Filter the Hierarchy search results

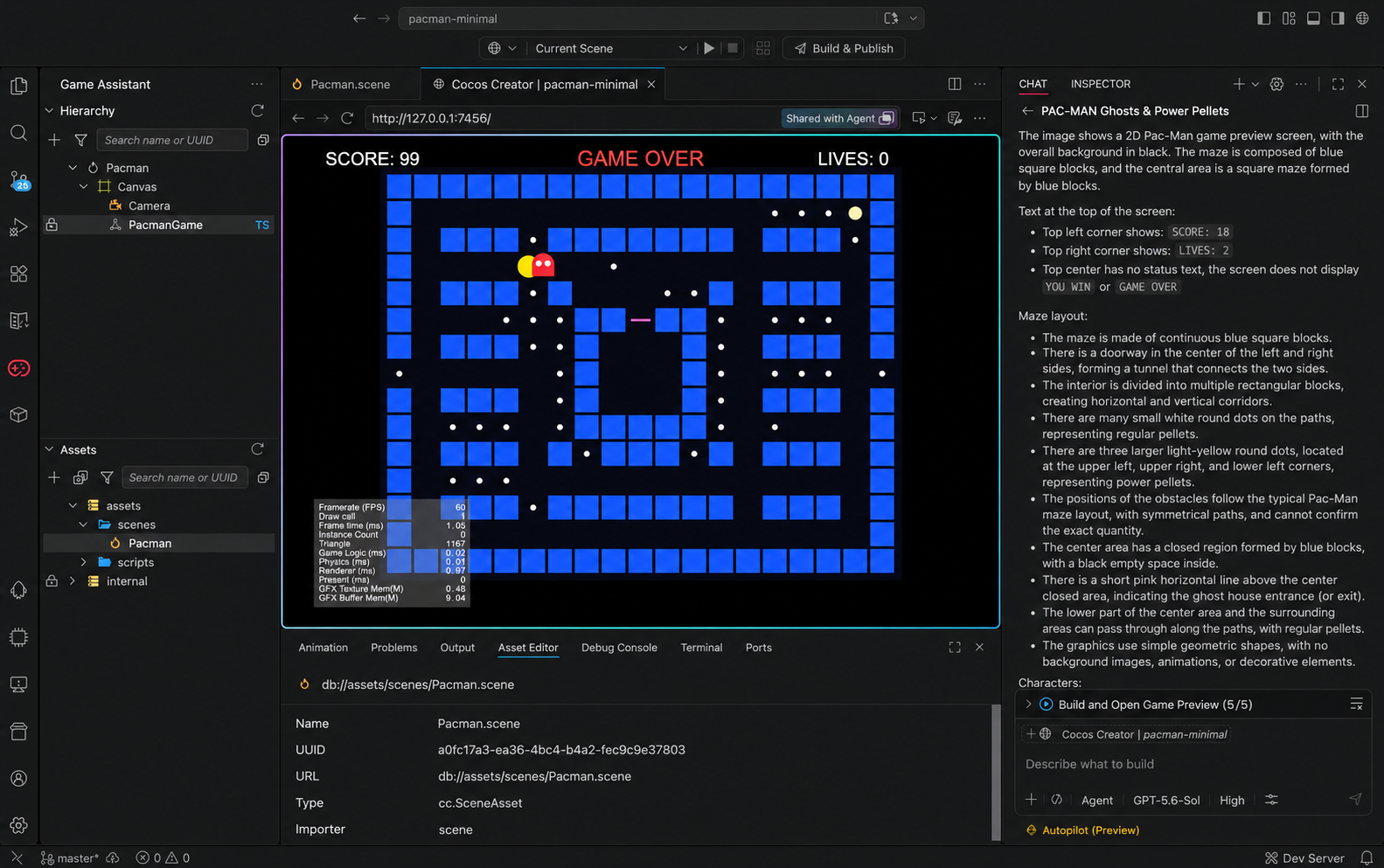click(80, 140)
